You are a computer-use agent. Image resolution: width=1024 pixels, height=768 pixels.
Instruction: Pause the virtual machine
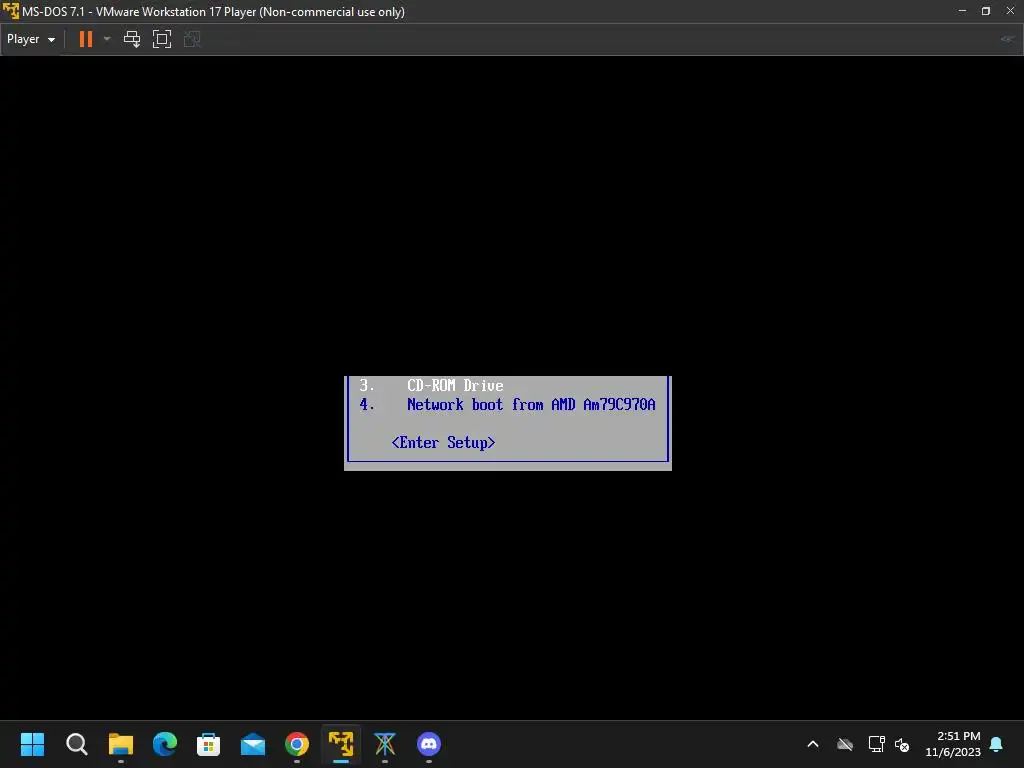86,39
